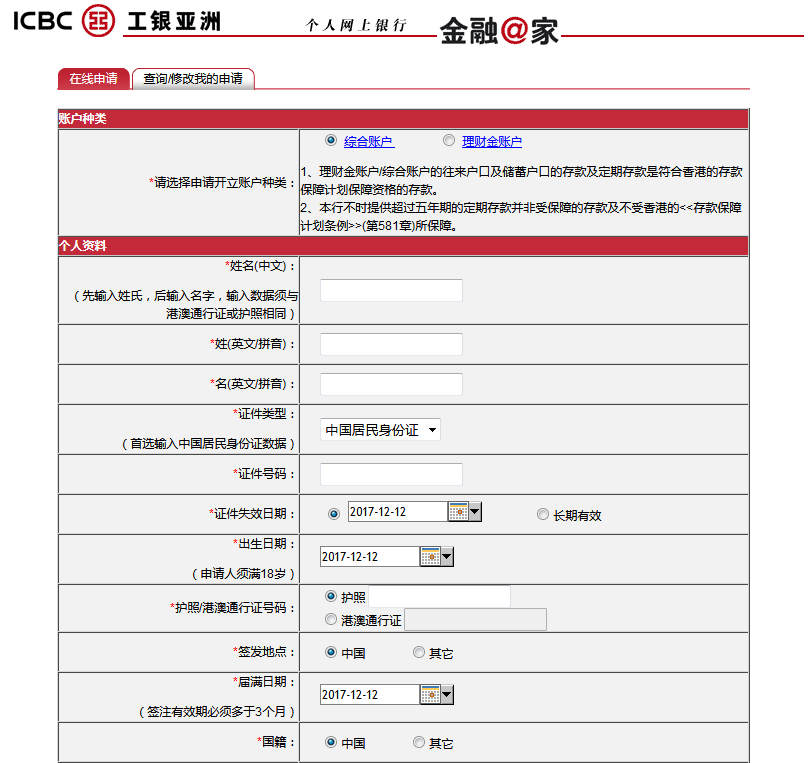This screenshot has height=763, width=809.
Task: Select 其它 for 签发地点
Action: click(418, 652)
